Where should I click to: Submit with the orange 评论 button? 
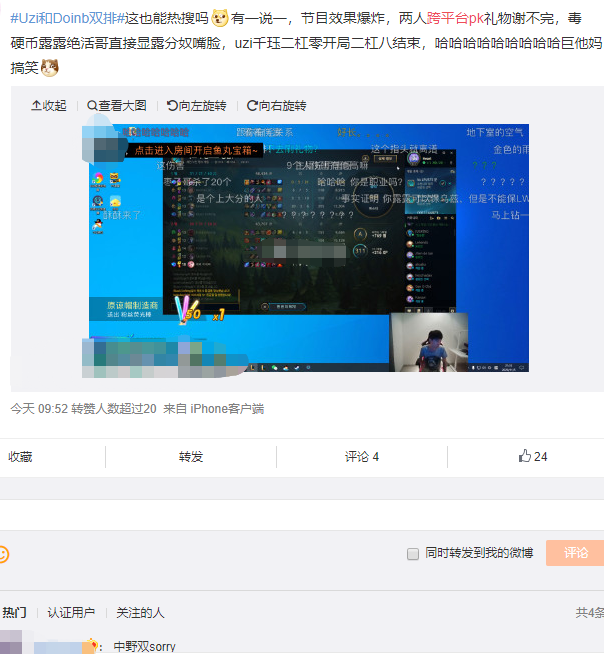click(x=575, y=553)
